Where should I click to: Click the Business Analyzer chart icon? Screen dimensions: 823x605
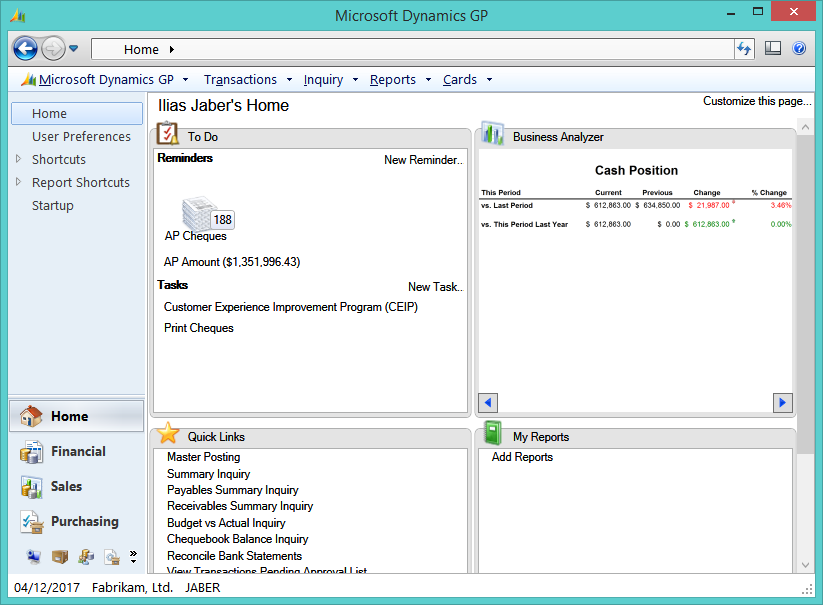(x=493, y=133)
